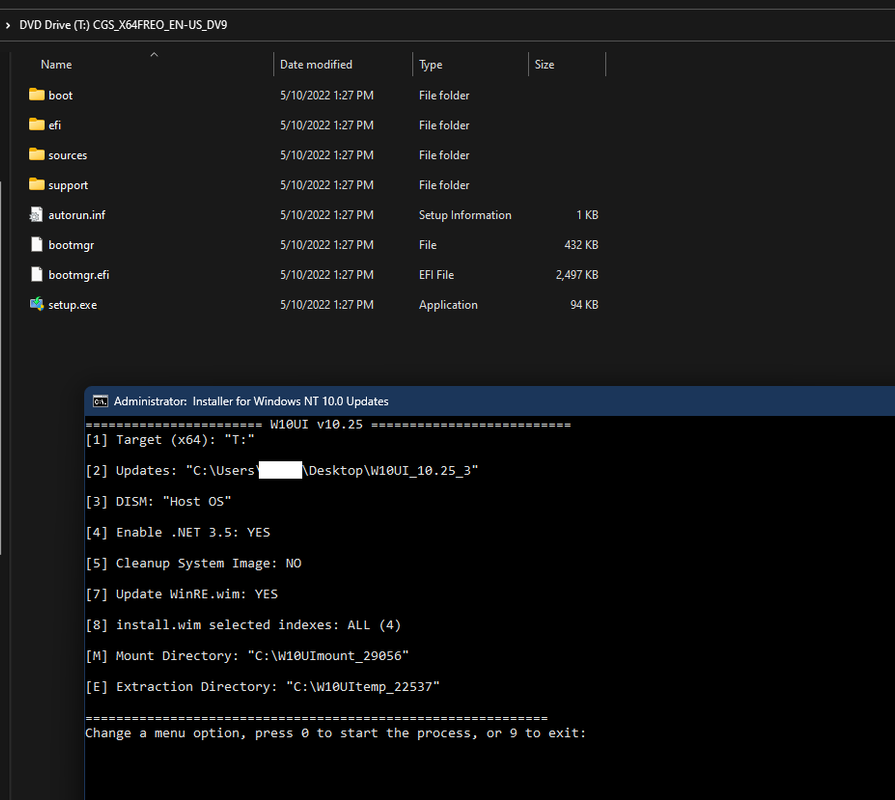Image resolution: width=895 pixels, height=800 pixels.
Task: Click the [7] Update WinRE.wim line
Action: click(x=182, y=594)
